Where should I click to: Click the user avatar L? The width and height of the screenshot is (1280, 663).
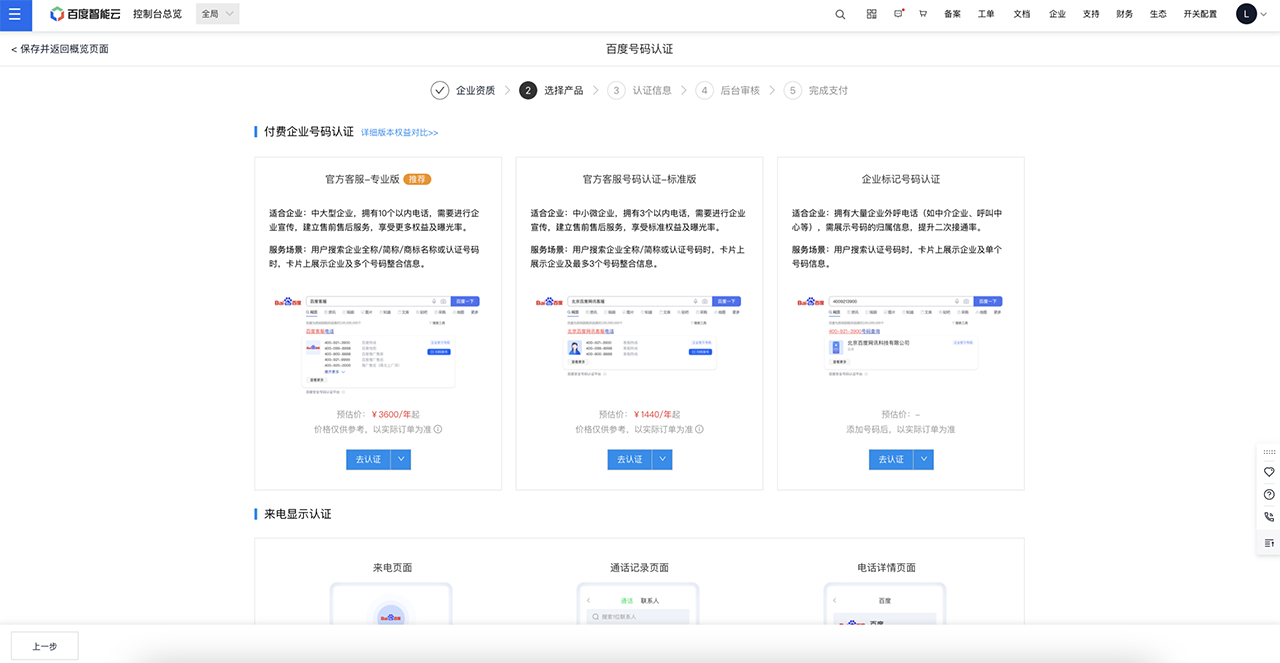coord(1246,14)
